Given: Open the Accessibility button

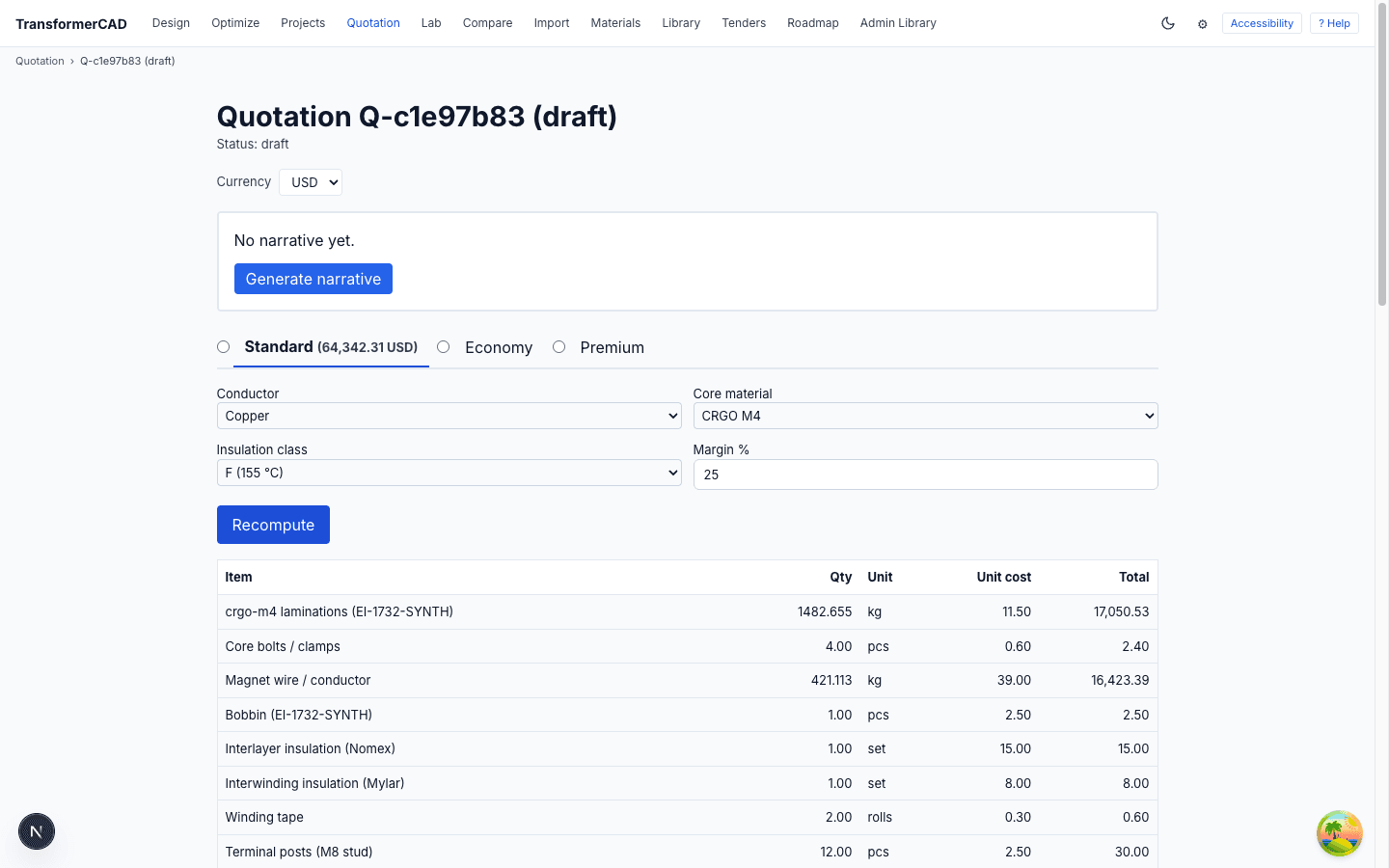Looking at the screenshot, I should [x=1262, y=23].
